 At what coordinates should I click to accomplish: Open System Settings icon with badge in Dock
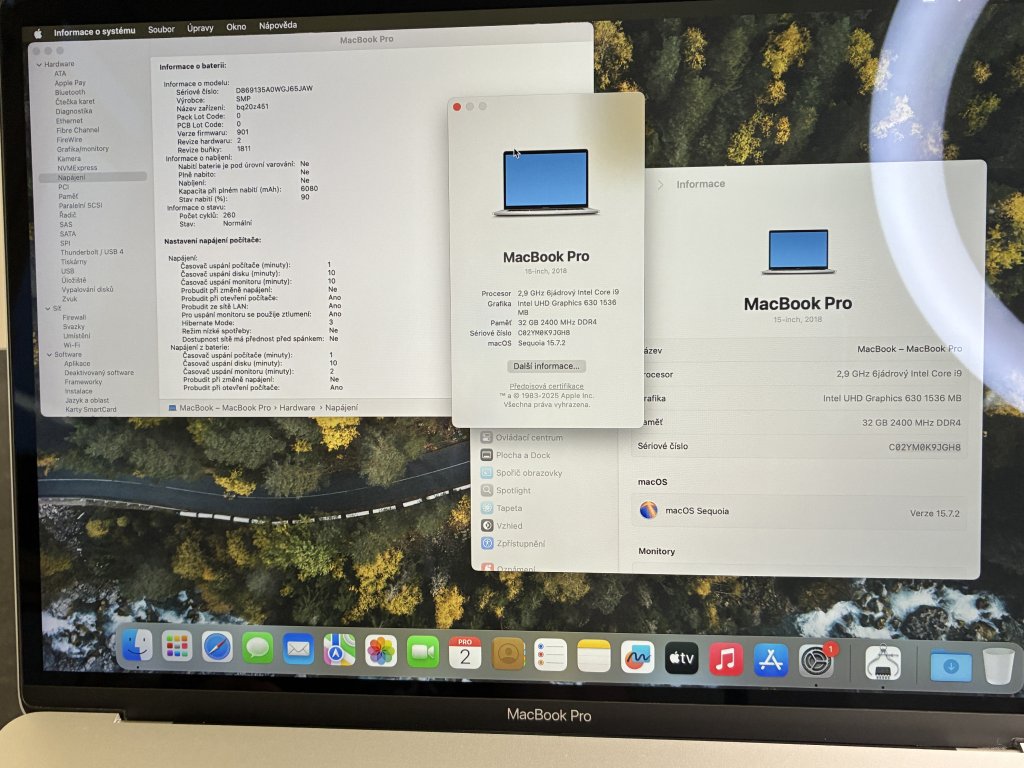(816, 662)
